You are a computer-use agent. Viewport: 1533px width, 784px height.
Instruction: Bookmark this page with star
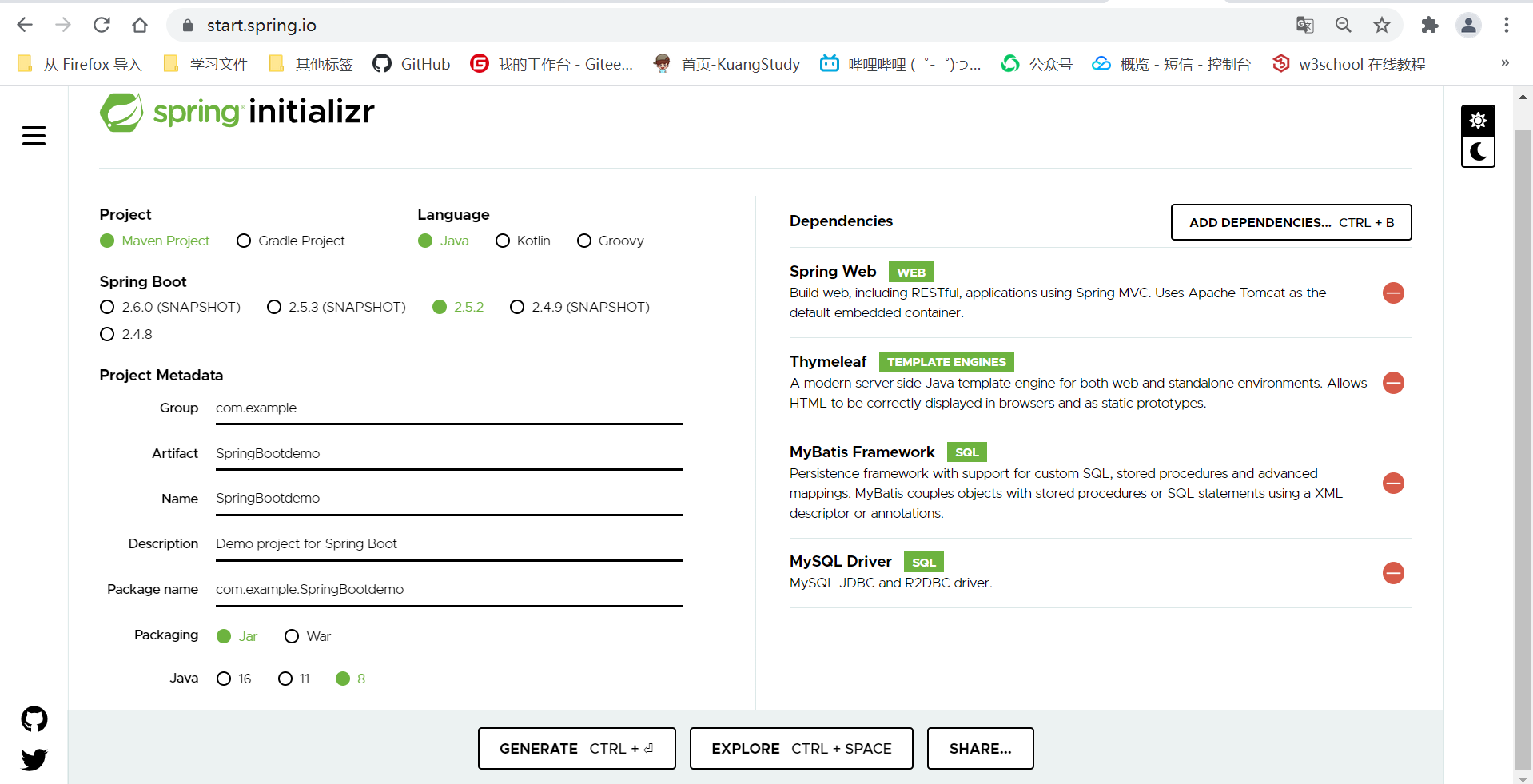(1382, 25)
